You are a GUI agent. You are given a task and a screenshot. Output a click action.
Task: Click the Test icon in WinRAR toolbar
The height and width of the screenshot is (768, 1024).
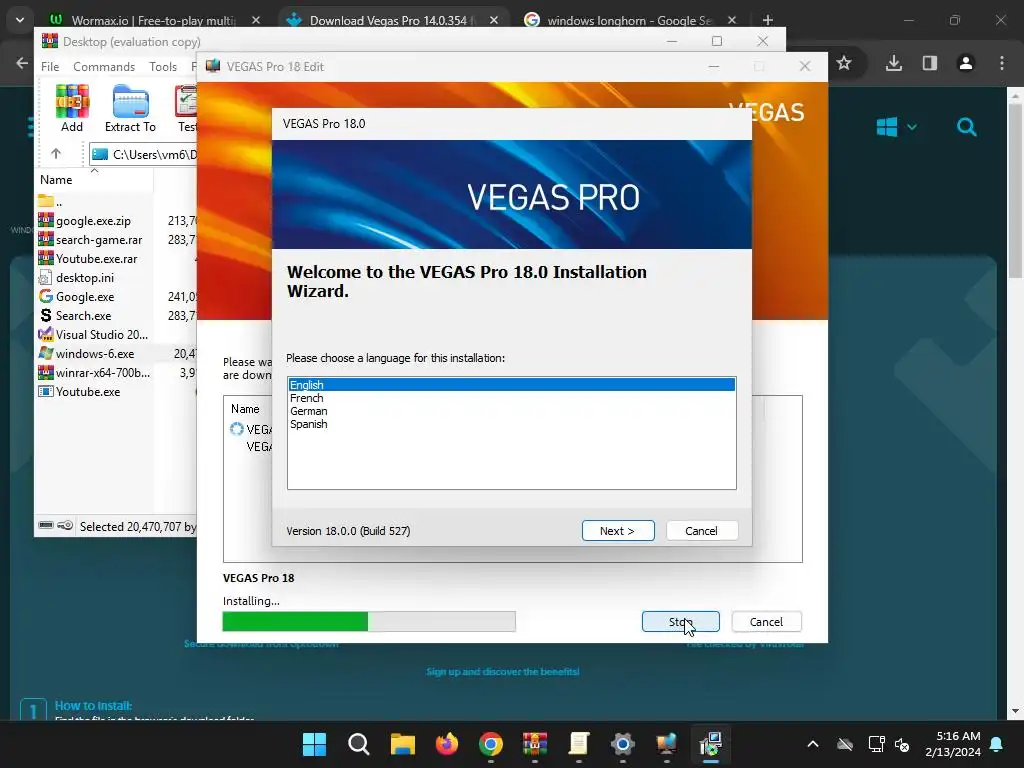pos(186,108)
